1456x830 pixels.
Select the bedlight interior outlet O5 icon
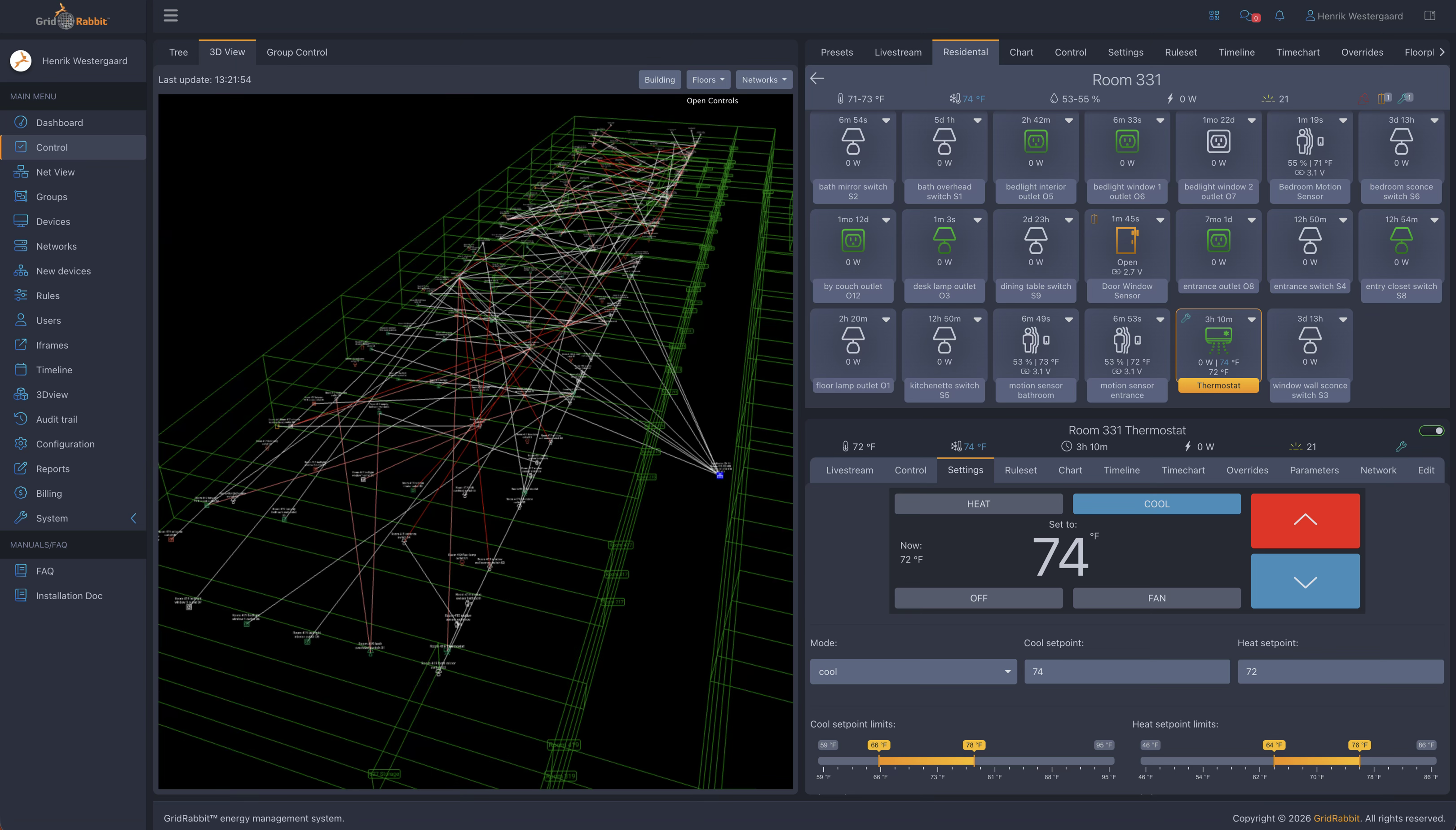coord(1036,141)
